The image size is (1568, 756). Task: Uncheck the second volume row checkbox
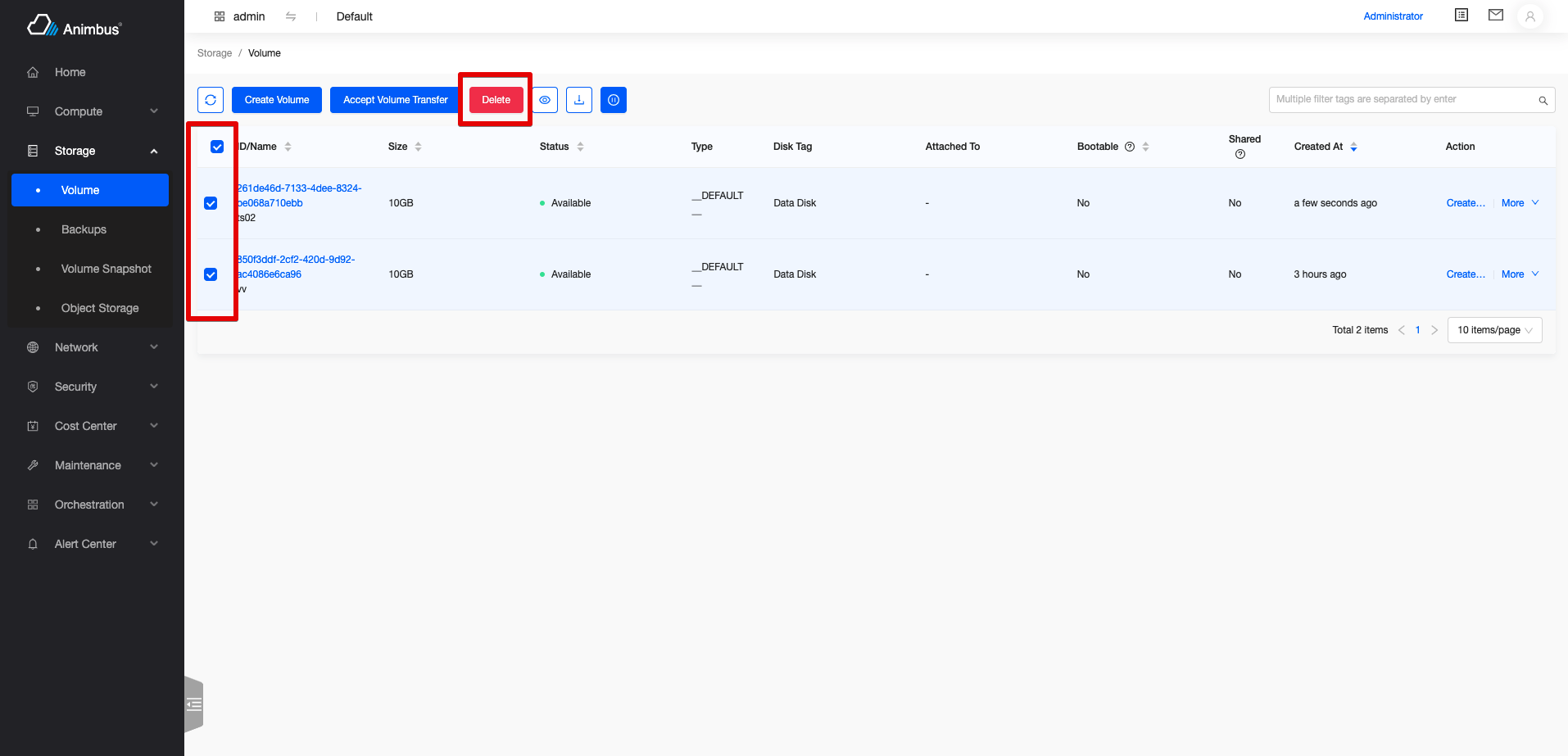pyautogui.click(x=211, y=274)
